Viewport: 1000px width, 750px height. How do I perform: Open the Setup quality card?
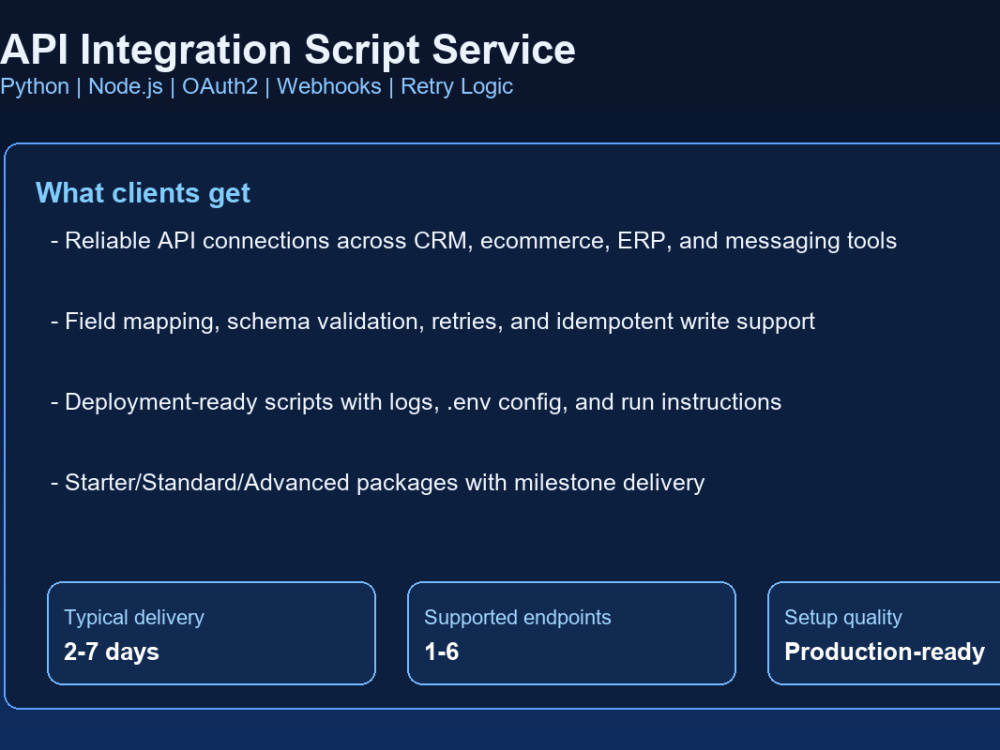(884, 633)
